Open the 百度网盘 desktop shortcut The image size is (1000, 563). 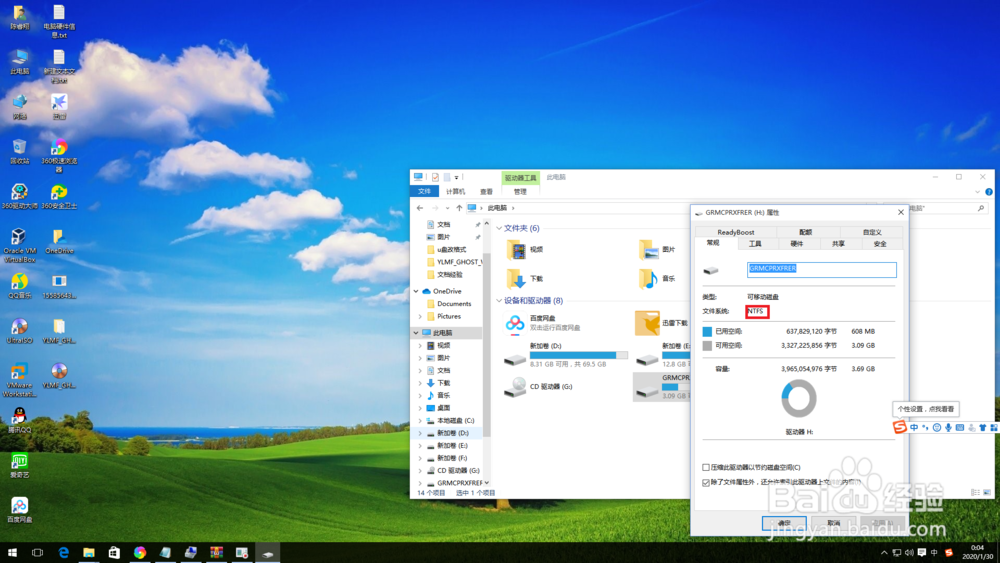point(19,510)
